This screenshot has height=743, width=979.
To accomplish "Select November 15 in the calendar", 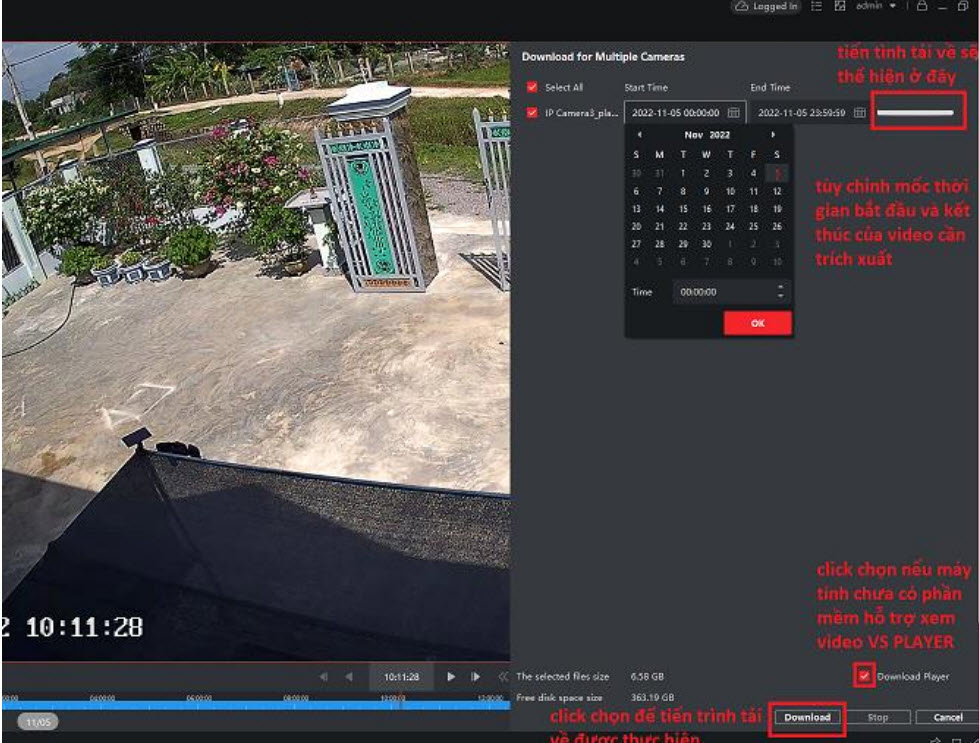I will tap(683, 209).
